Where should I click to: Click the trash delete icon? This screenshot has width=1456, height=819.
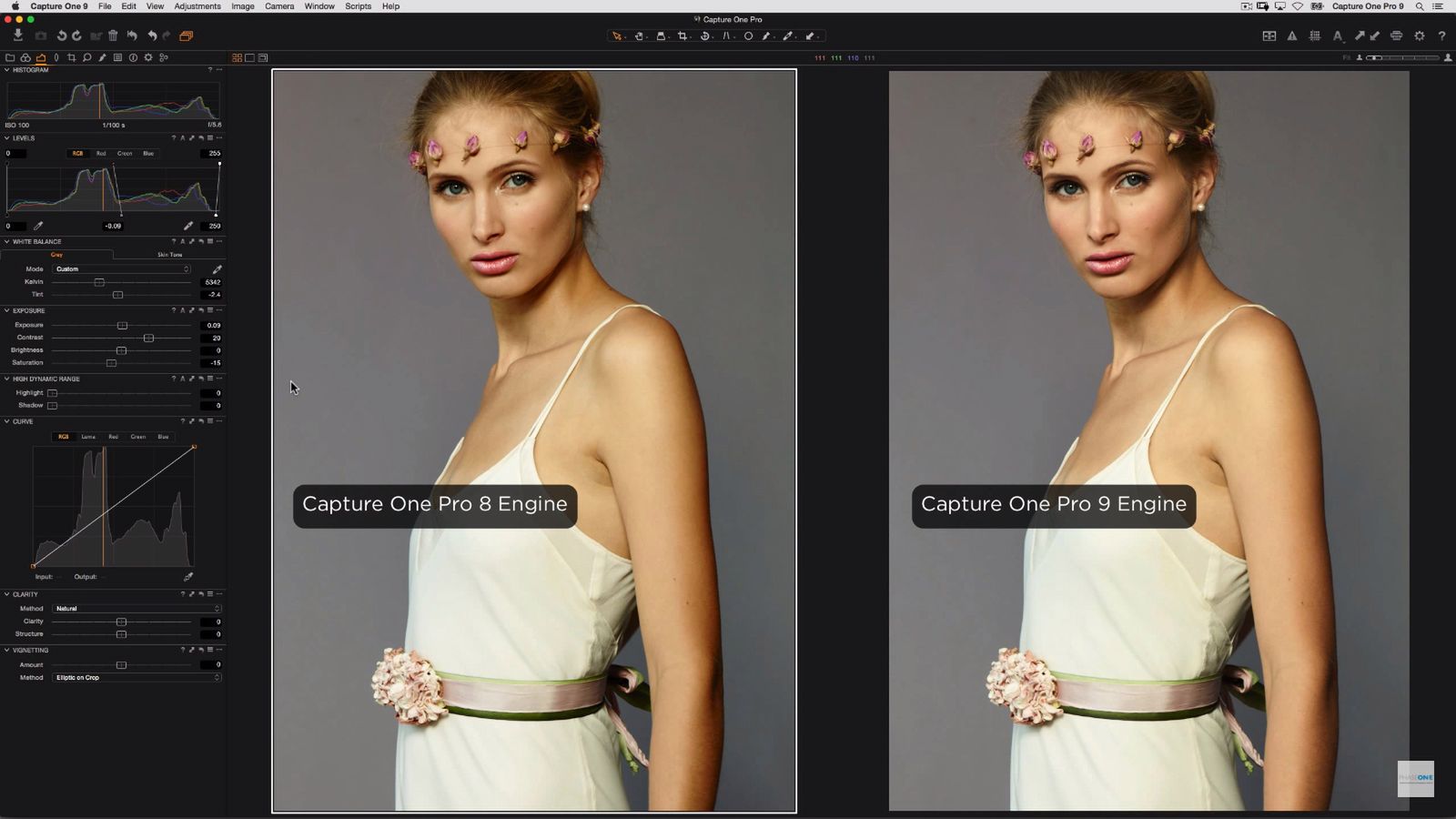coord(113,35)
